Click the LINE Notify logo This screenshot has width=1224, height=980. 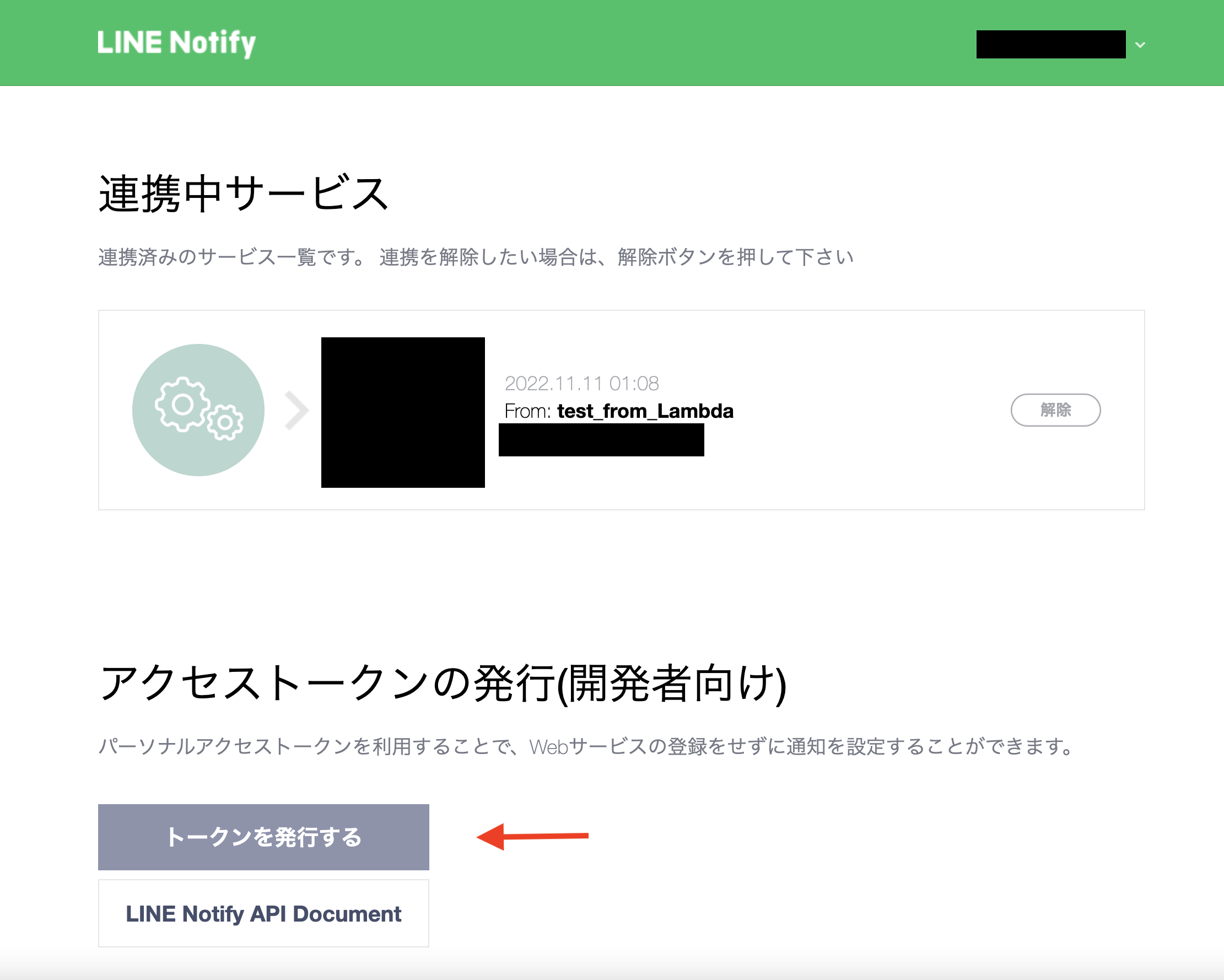tap(176, 42)
